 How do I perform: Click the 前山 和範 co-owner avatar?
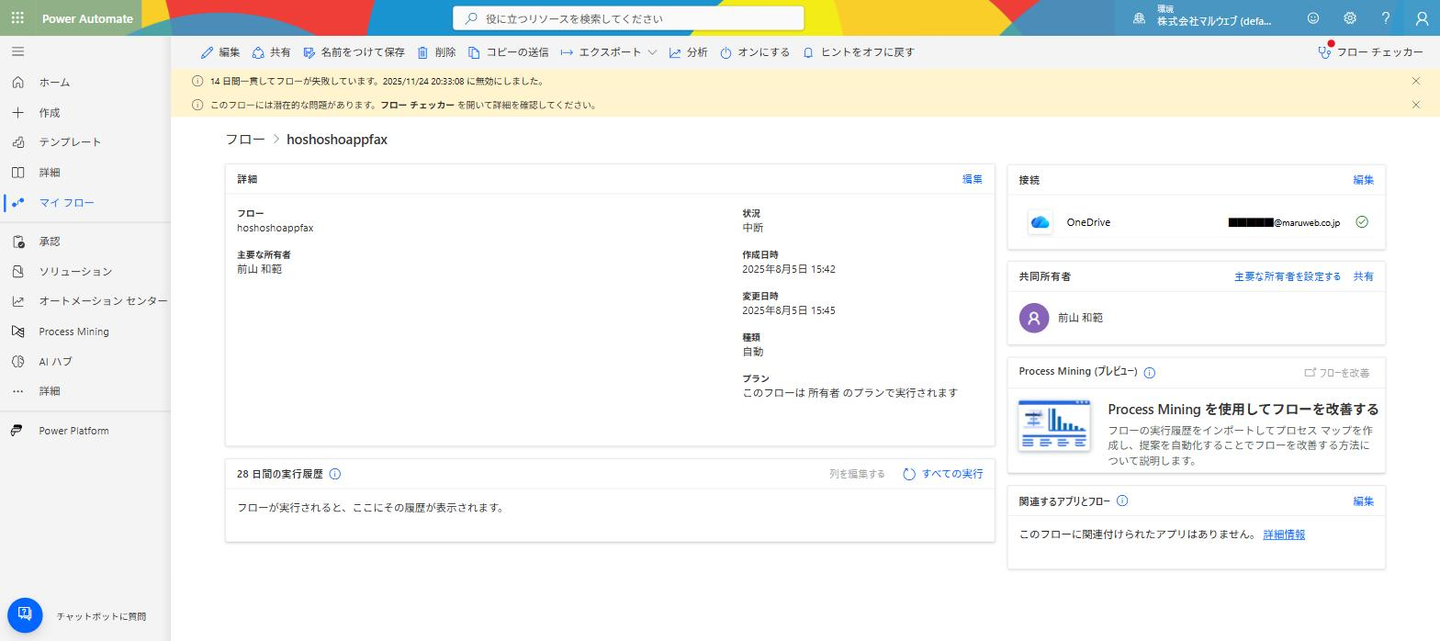(x=1034, y=318)
